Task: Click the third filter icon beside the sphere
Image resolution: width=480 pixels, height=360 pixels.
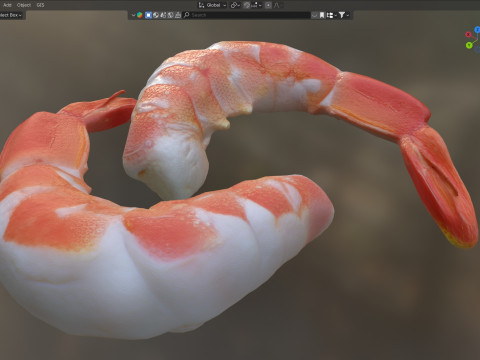Action: coord(163,15)
